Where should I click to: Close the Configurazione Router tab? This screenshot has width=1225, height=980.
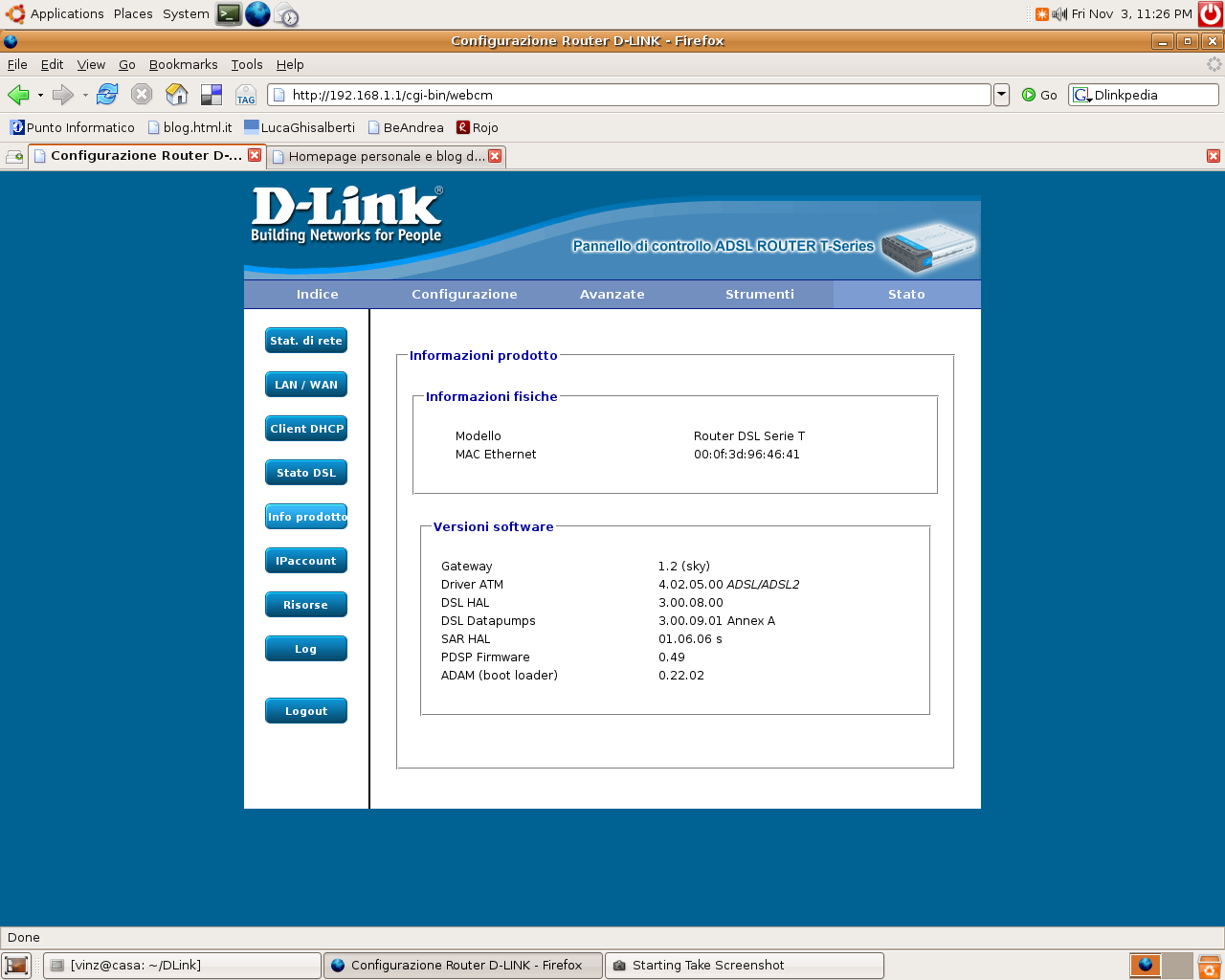[255, 155]
